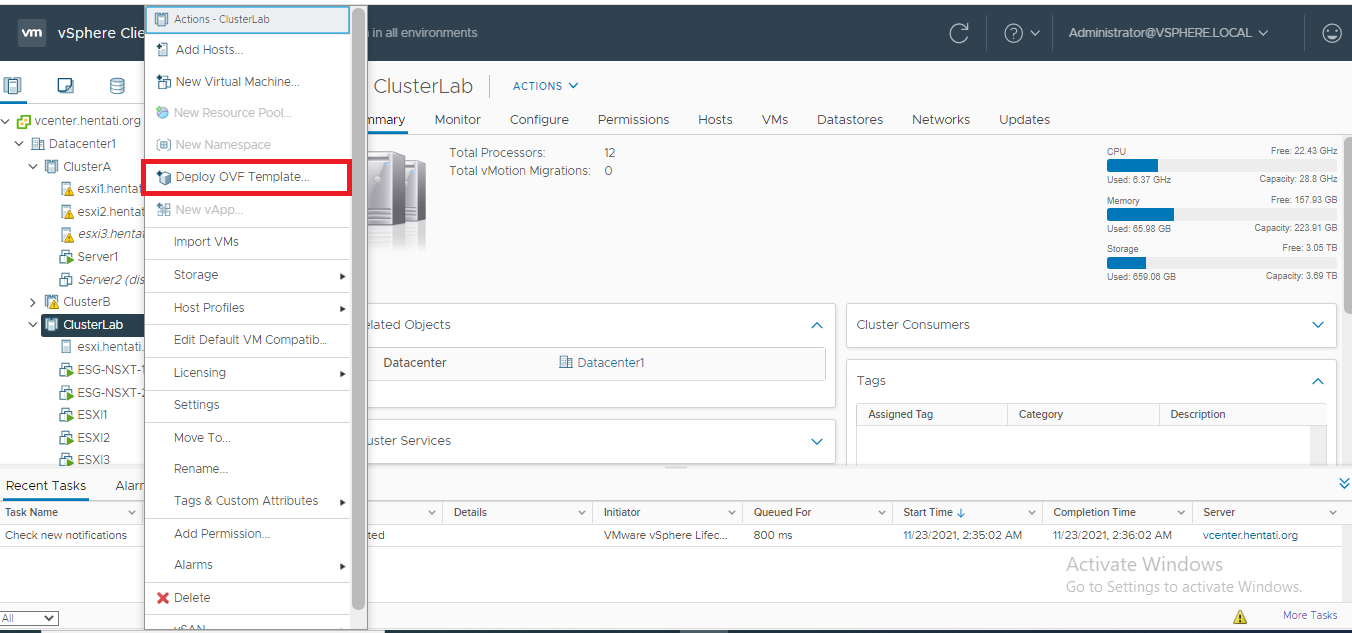Open the Host Profiles submenu
The width and height of the screenshot is (1352, 633).
pos(247,308)
